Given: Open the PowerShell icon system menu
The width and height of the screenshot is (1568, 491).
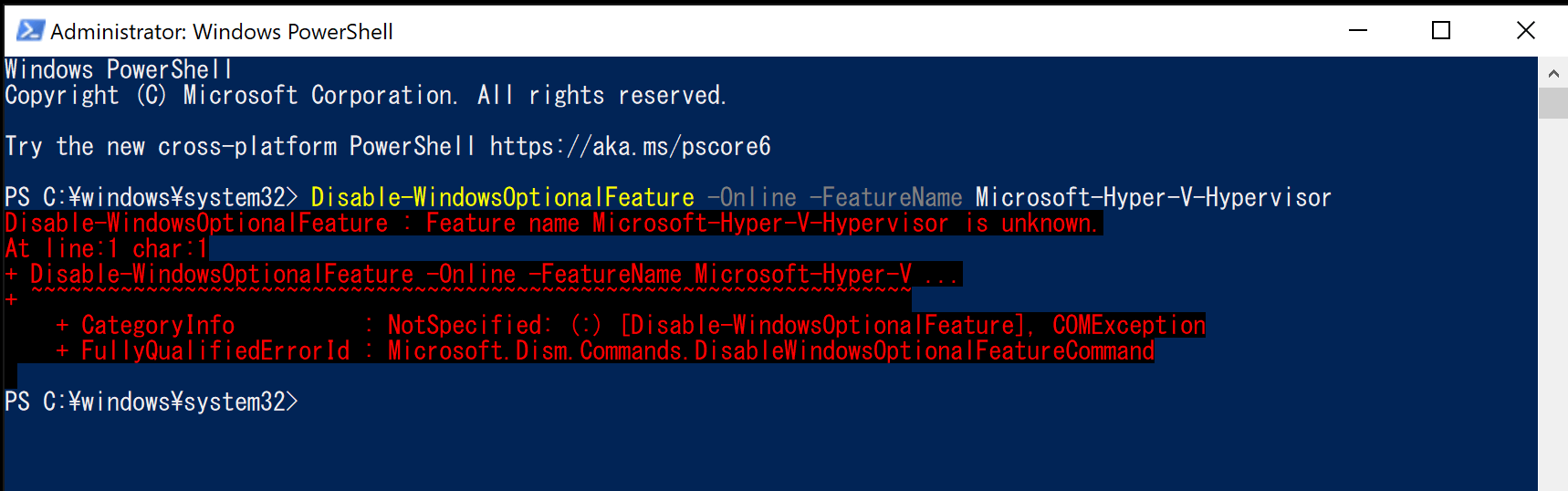Looking at the screenshot, I should [x=30, y=31].
